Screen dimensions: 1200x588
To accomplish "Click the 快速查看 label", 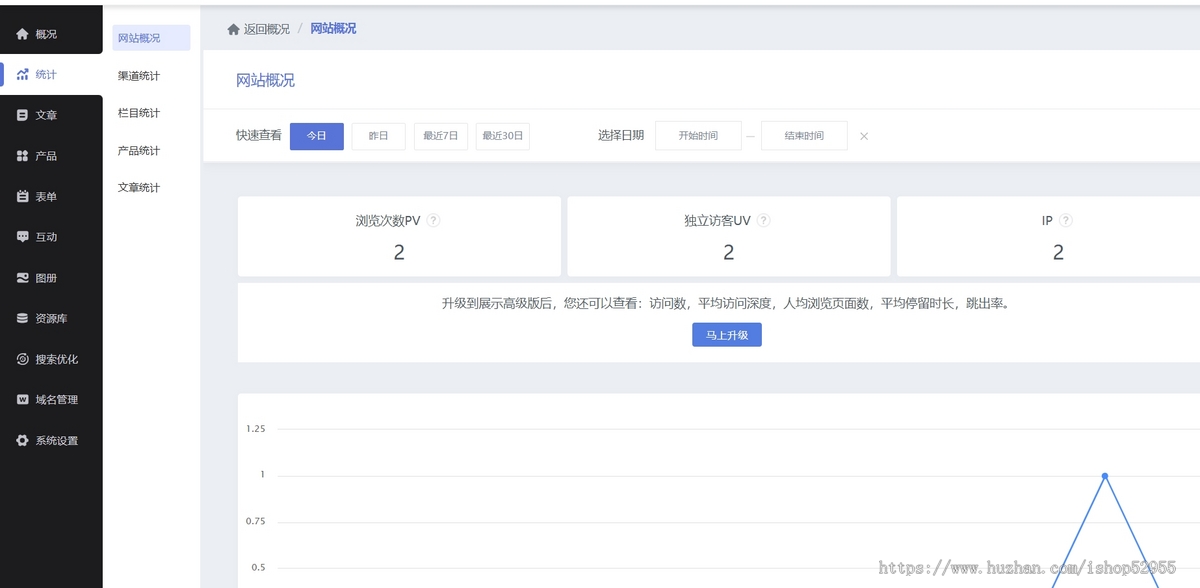I will (259, 136).
